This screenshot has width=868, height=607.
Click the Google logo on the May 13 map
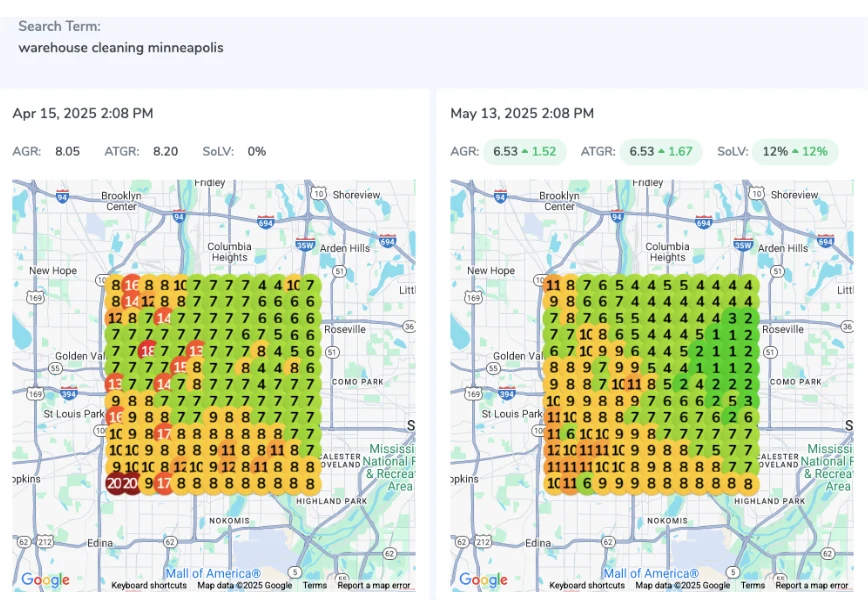(483, 580)
